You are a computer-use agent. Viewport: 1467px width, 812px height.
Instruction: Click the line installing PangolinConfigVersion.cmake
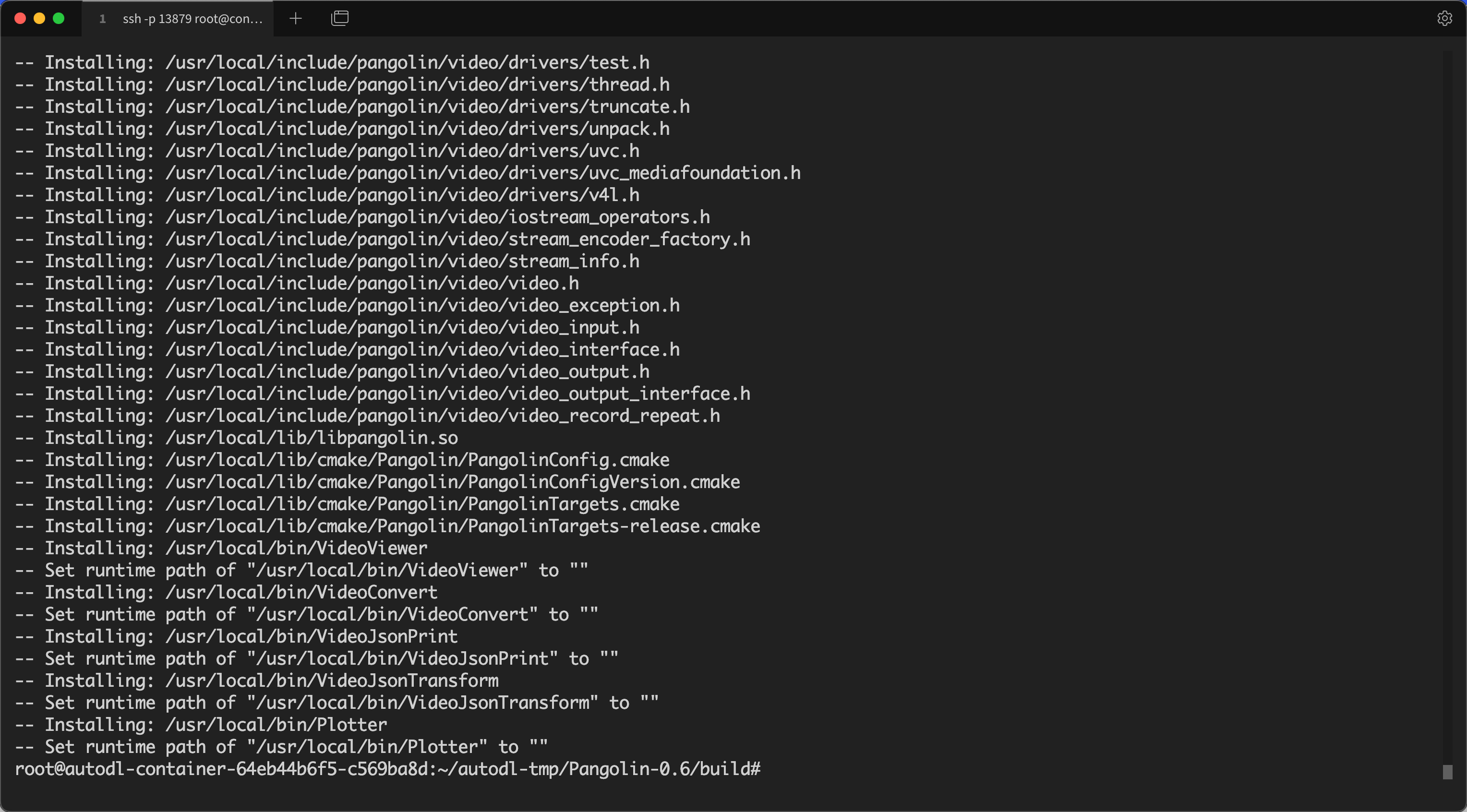[378, 482]
